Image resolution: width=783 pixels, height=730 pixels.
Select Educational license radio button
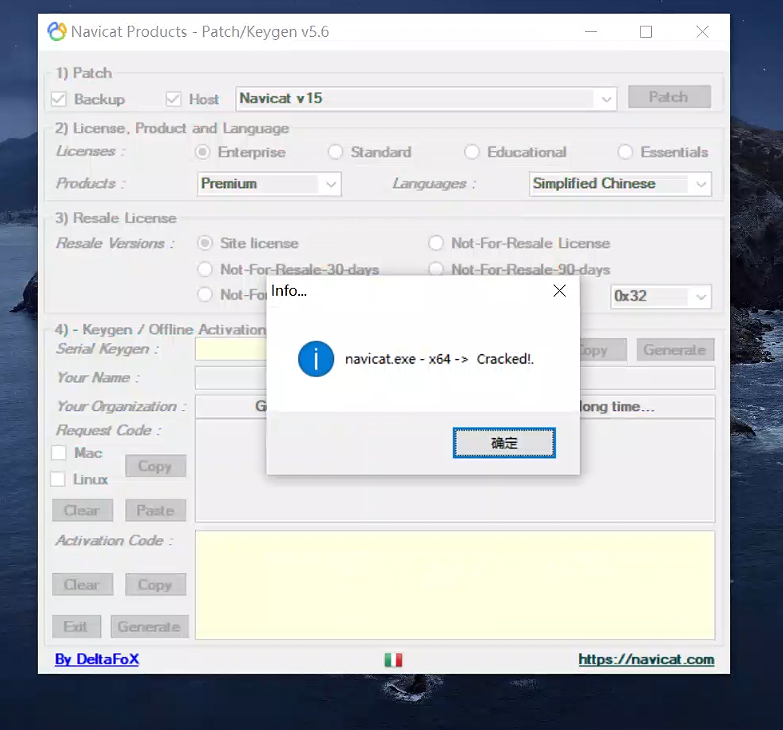coord(472,152)
